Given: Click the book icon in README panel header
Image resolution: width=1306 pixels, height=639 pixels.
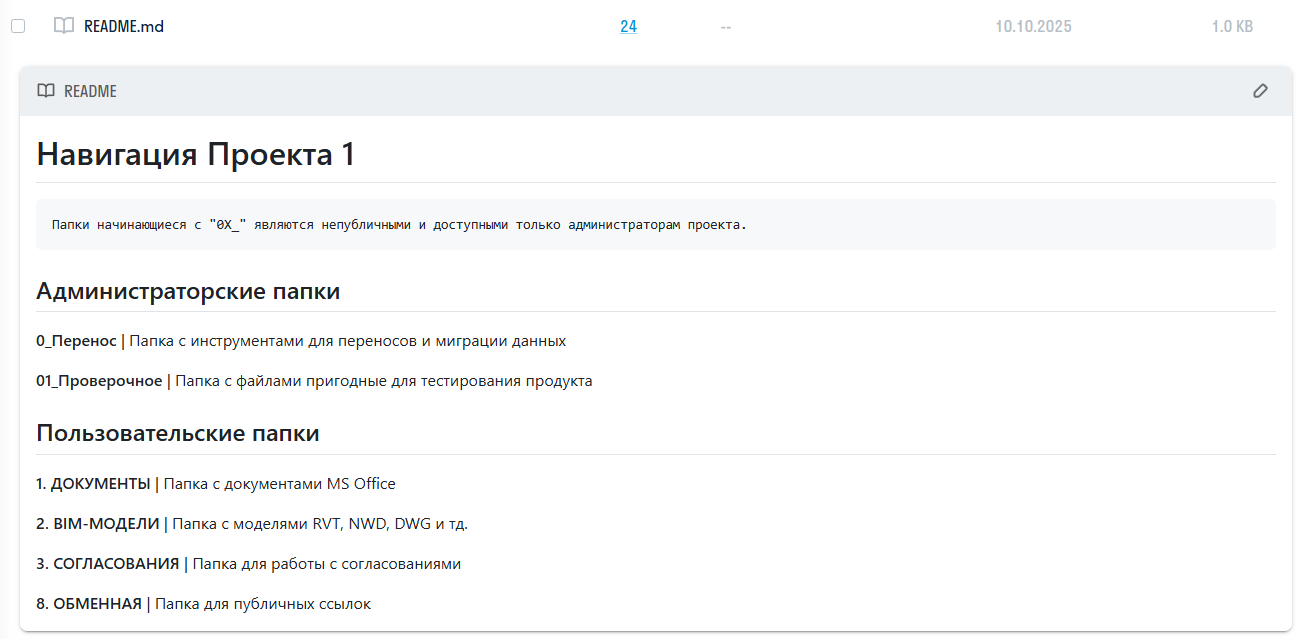Looking at the screenshot, I should 46,91.
